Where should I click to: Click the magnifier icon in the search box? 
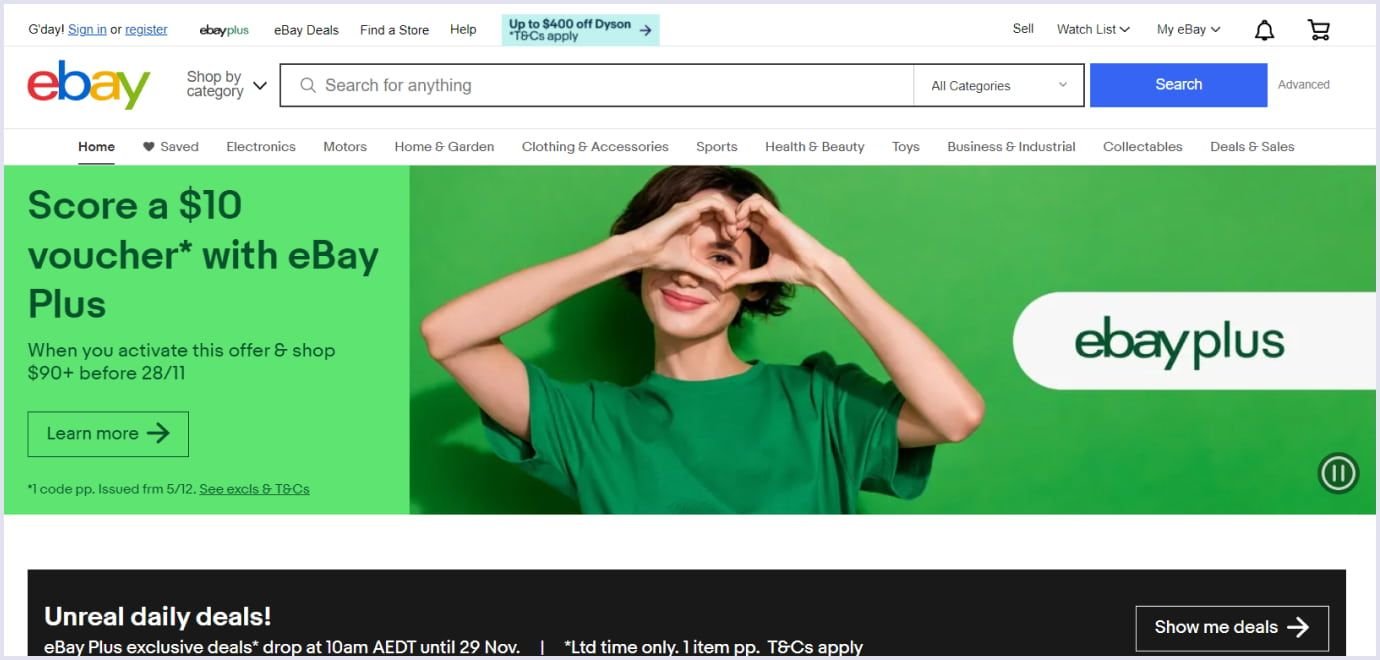point(308,86)
